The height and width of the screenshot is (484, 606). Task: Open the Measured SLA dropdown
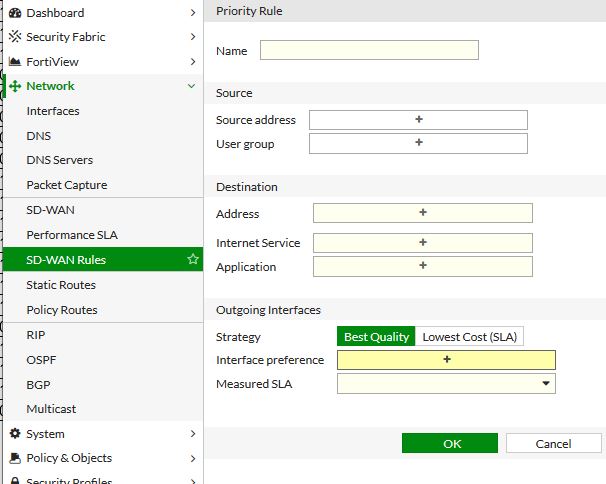tap(546, 383)
